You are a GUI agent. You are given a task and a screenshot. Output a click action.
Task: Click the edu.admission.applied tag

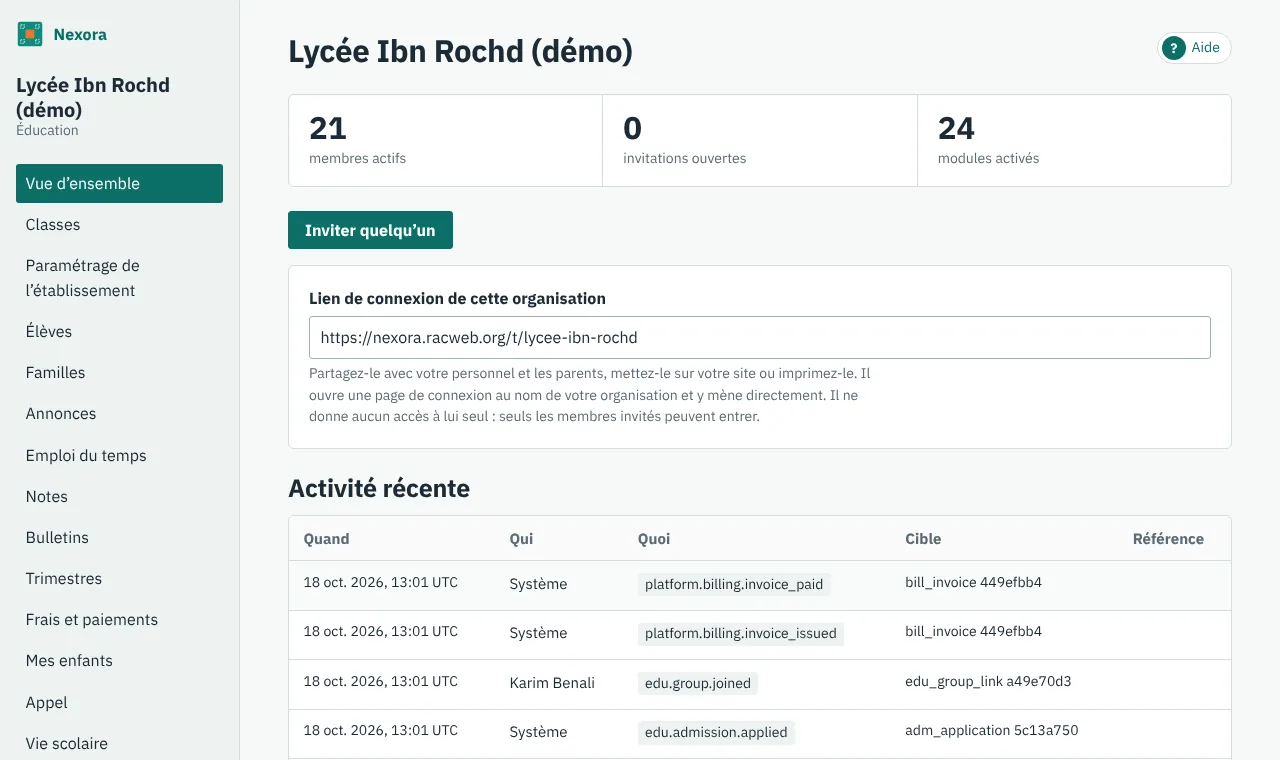pyautogui.click(x=716, y=732)
